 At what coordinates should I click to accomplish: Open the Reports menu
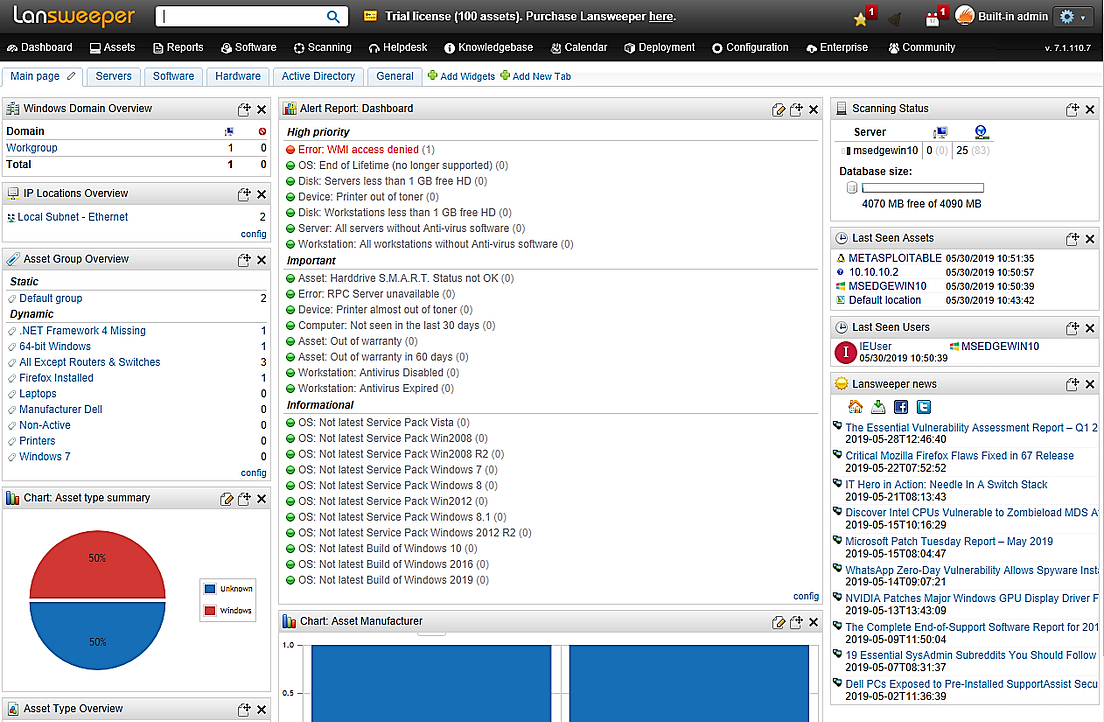[x=178, y=47]
